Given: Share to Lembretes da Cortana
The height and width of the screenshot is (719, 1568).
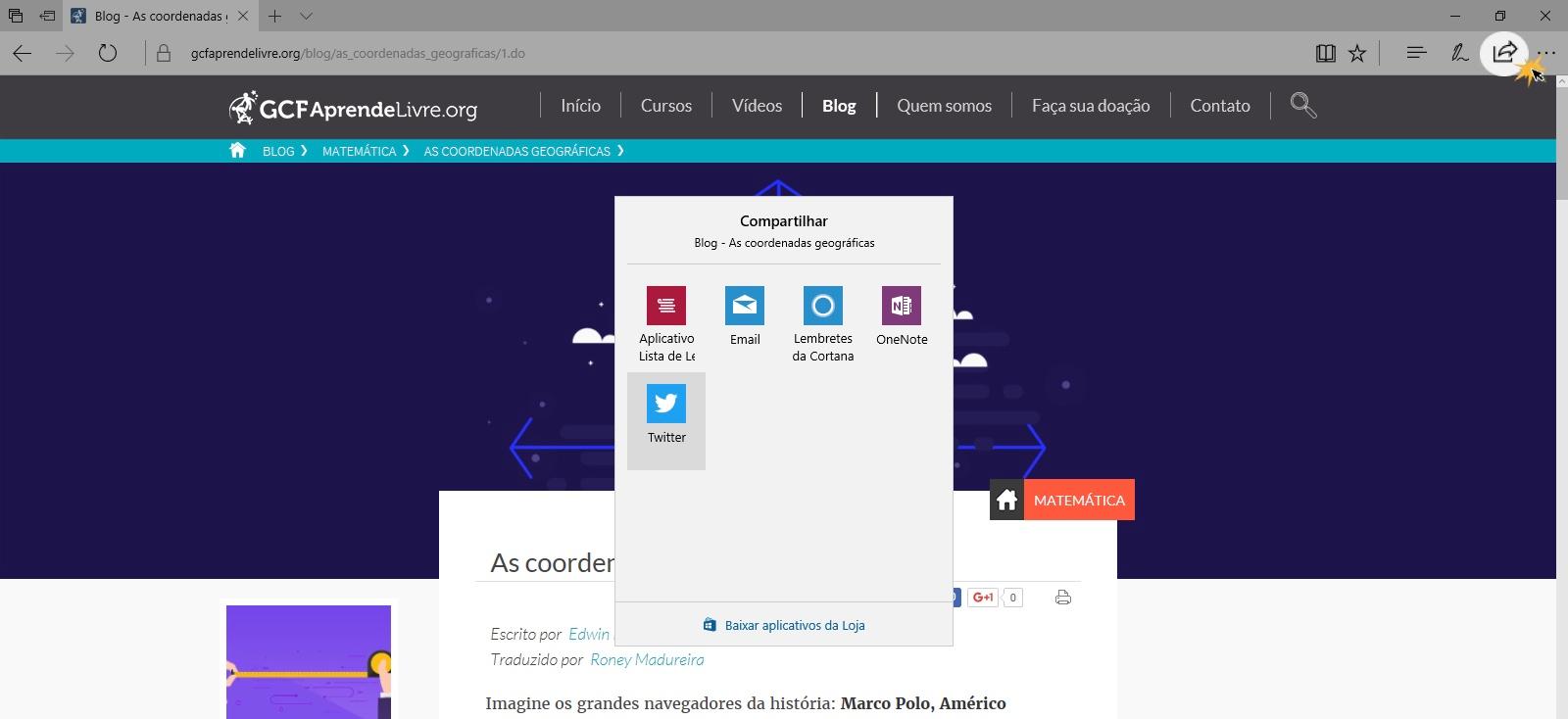Looking at the screenshot, I should (823, 324).
